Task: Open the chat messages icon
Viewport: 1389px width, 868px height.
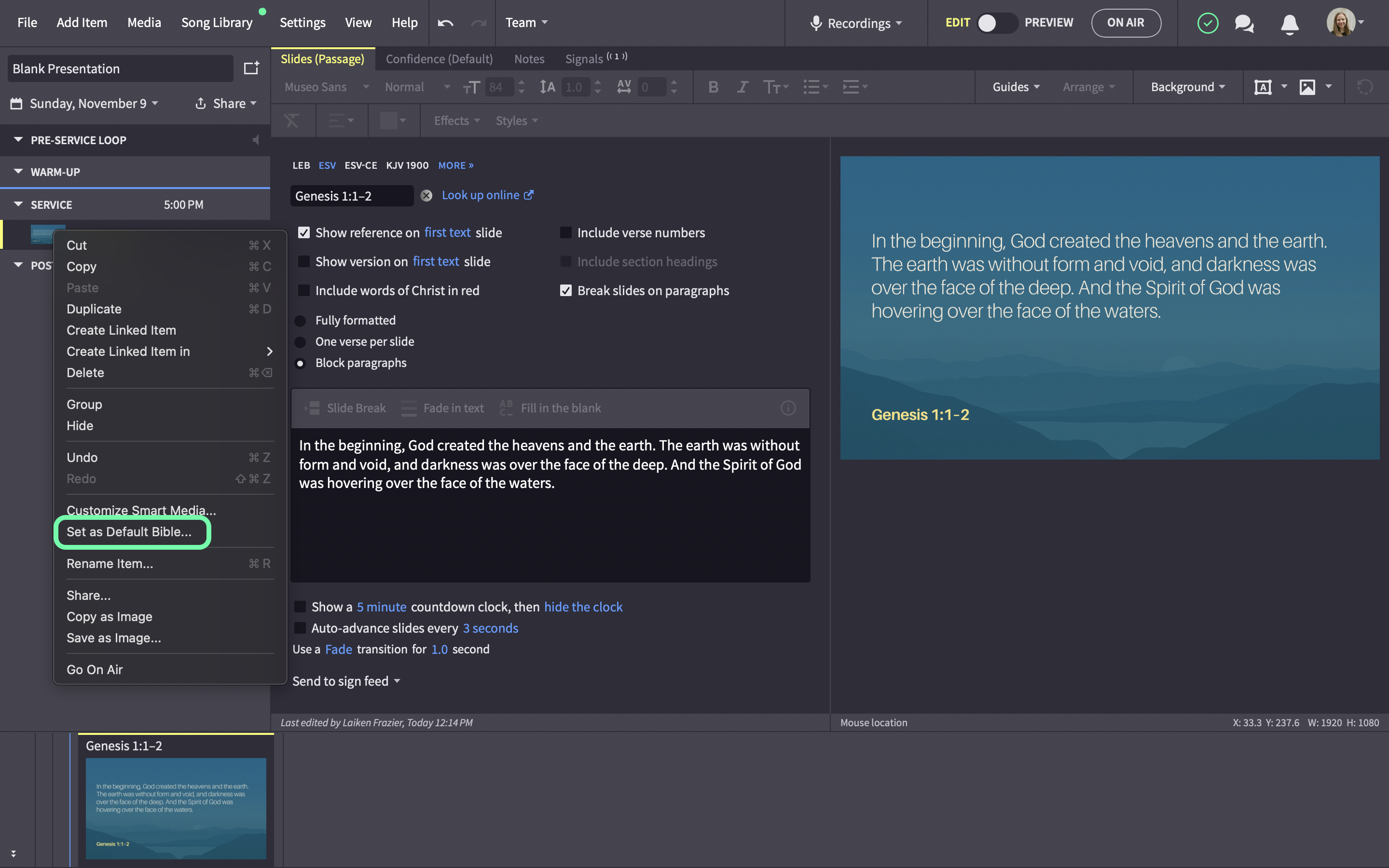Action: (x=1244, y=24)
